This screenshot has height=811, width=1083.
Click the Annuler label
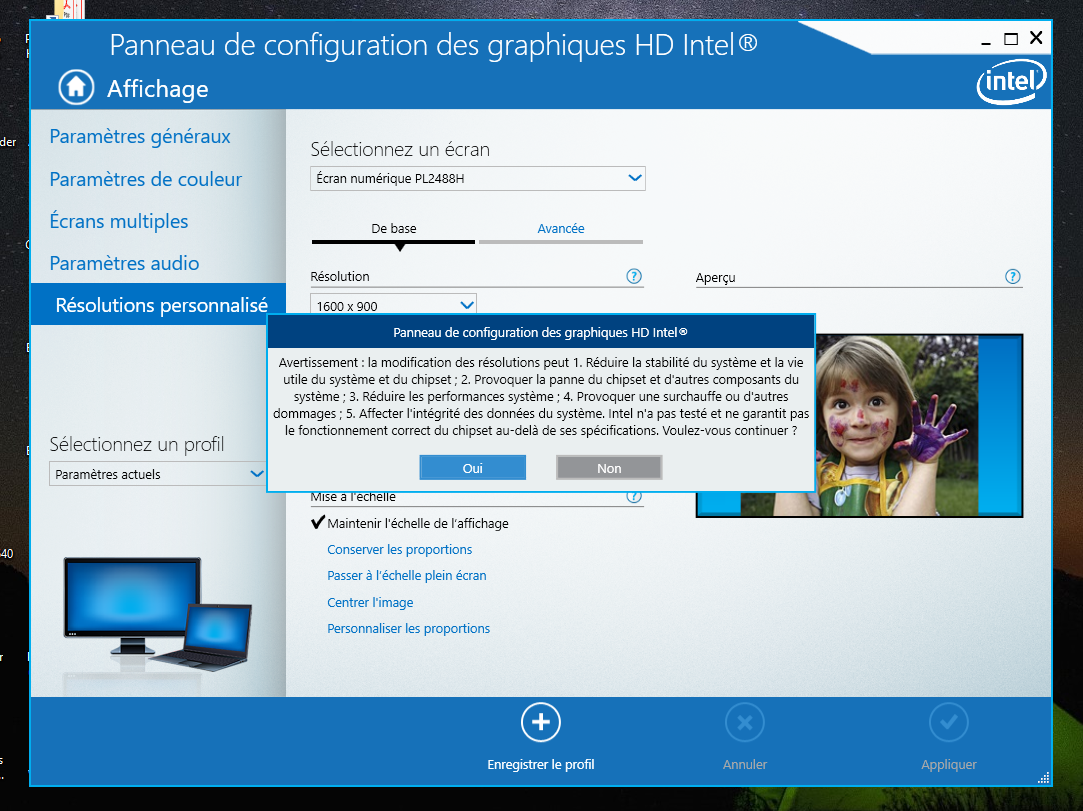pyautogui.click(x=745, y=765)
